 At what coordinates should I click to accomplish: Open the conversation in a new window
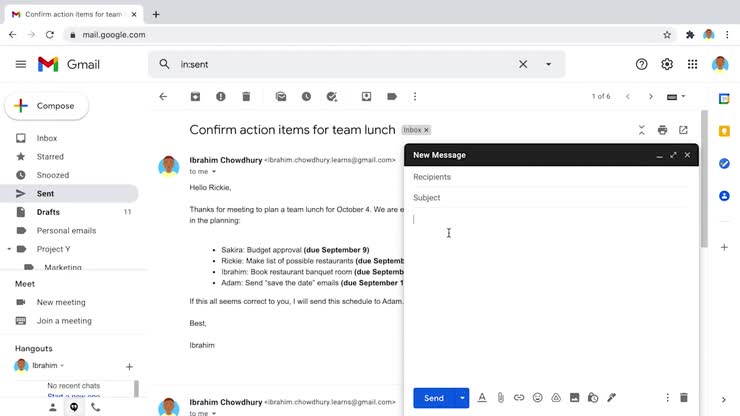pyautogui.click(x=683, y=130)
